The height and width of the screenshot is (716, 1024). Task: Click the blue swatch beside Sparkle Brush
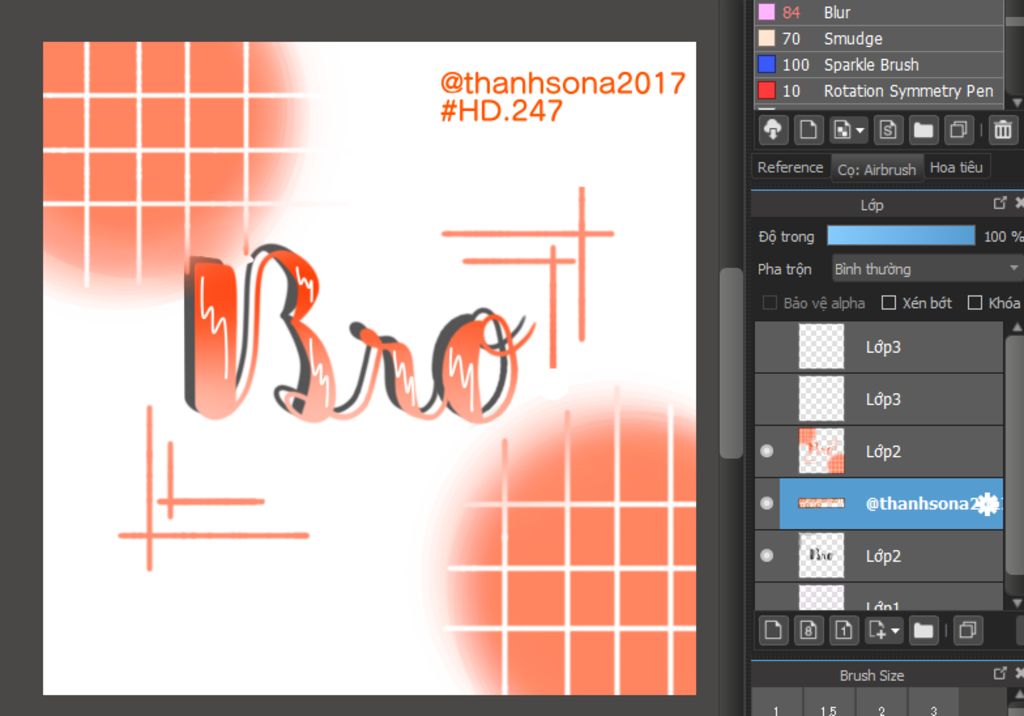tap(766, 64)
